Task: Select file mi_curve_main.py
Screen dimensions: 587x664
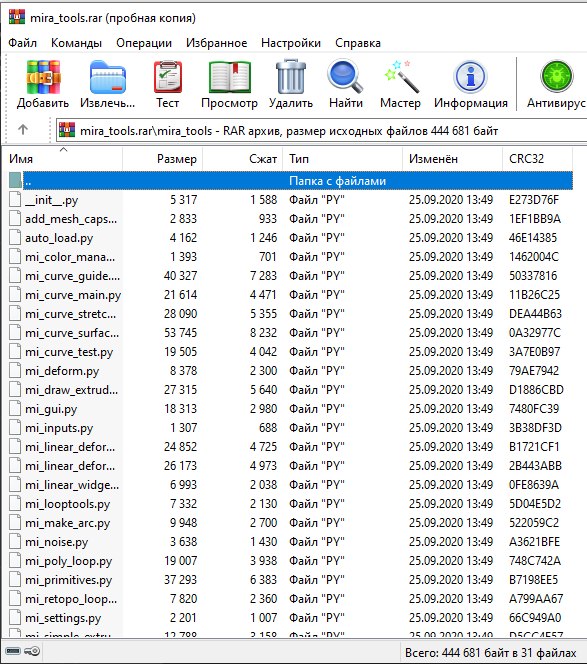Action: pyautogui.click(x=73, y=295)
